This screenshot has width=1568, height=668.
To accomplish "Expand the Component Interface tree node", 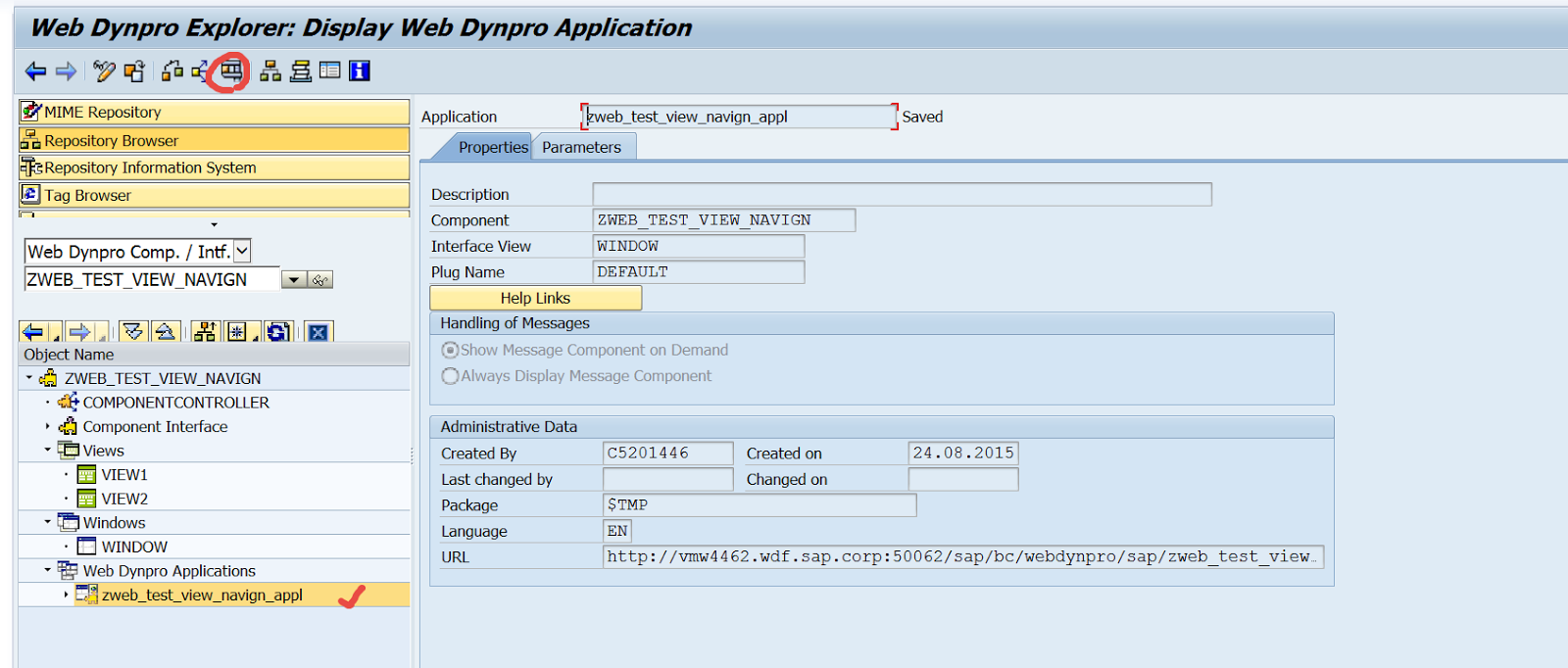I will 47,426.
